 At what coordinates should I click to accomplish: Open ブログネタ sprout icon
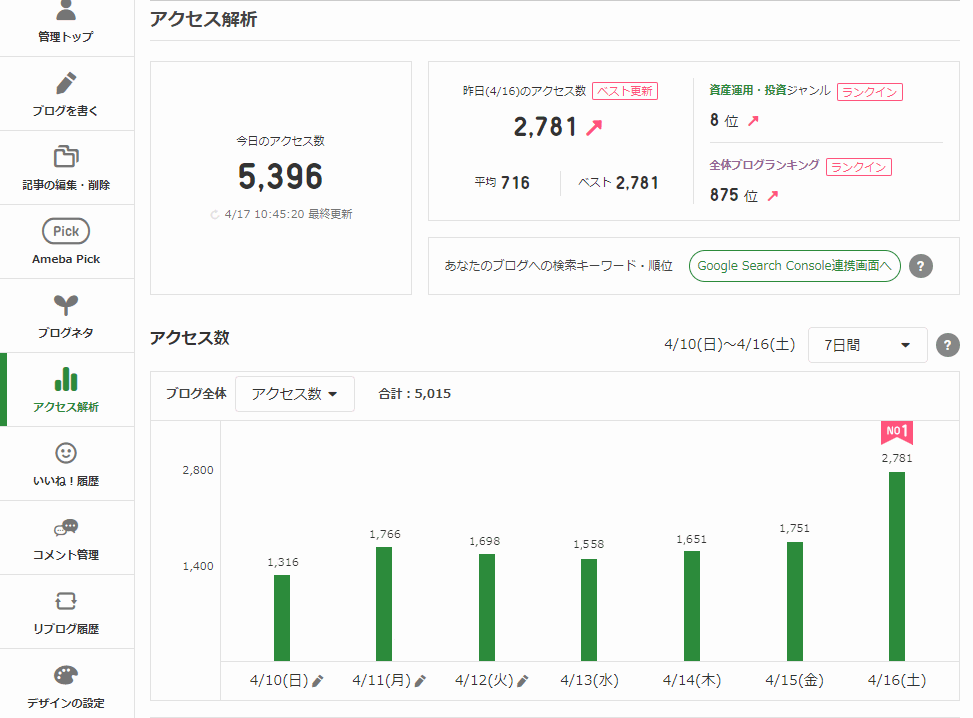66,305
